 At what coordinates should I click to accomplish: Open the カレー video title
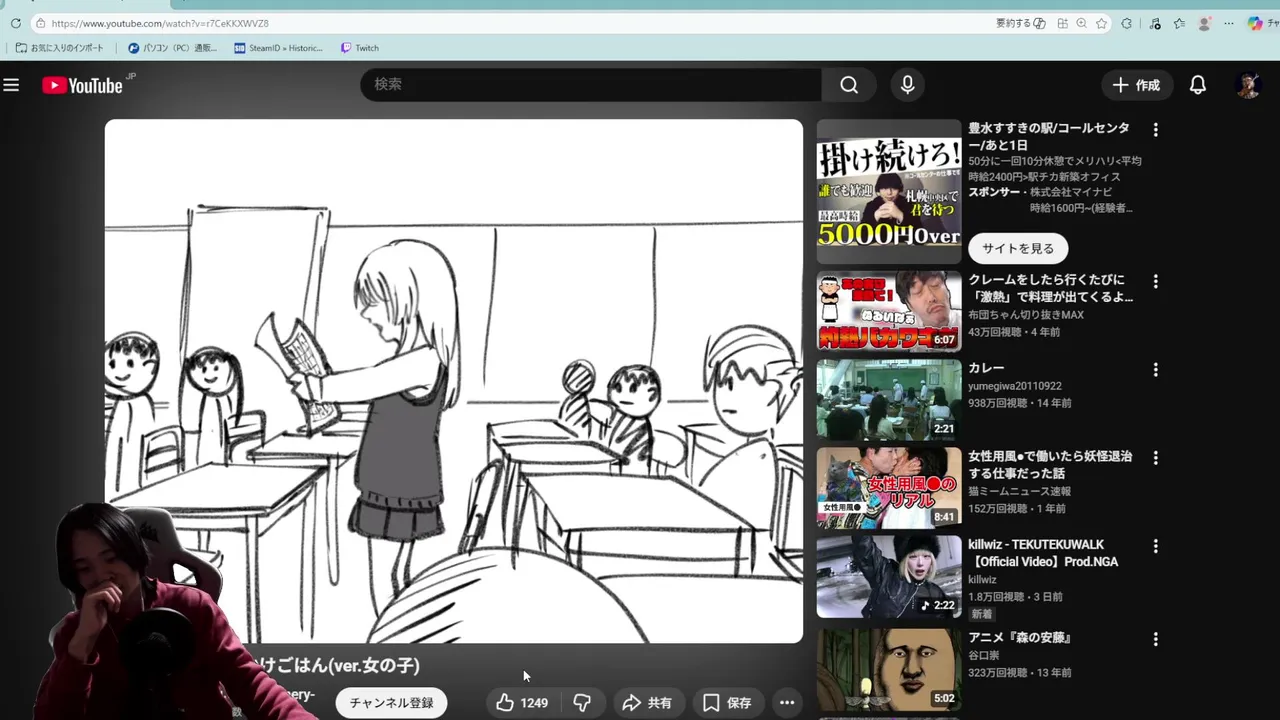(986, 368)
